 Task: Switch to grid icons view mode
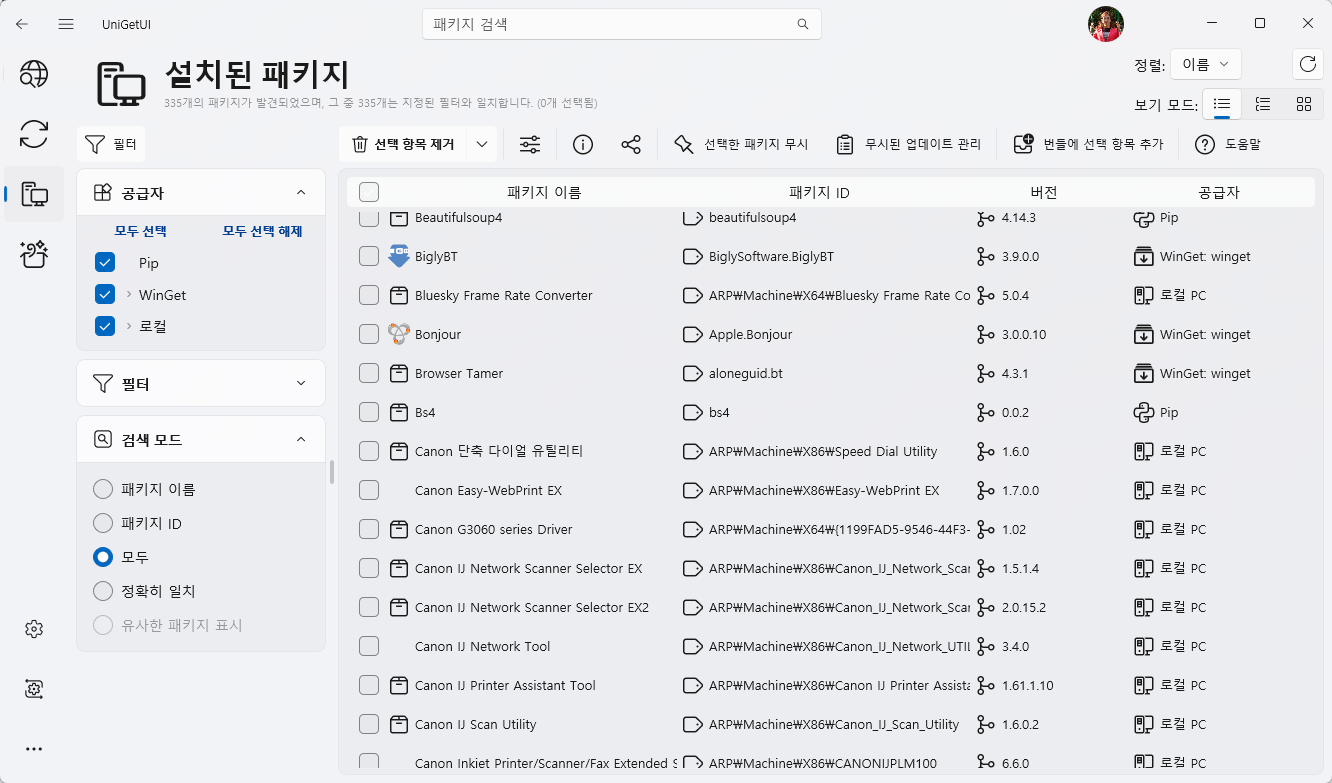coord(1304,104)
